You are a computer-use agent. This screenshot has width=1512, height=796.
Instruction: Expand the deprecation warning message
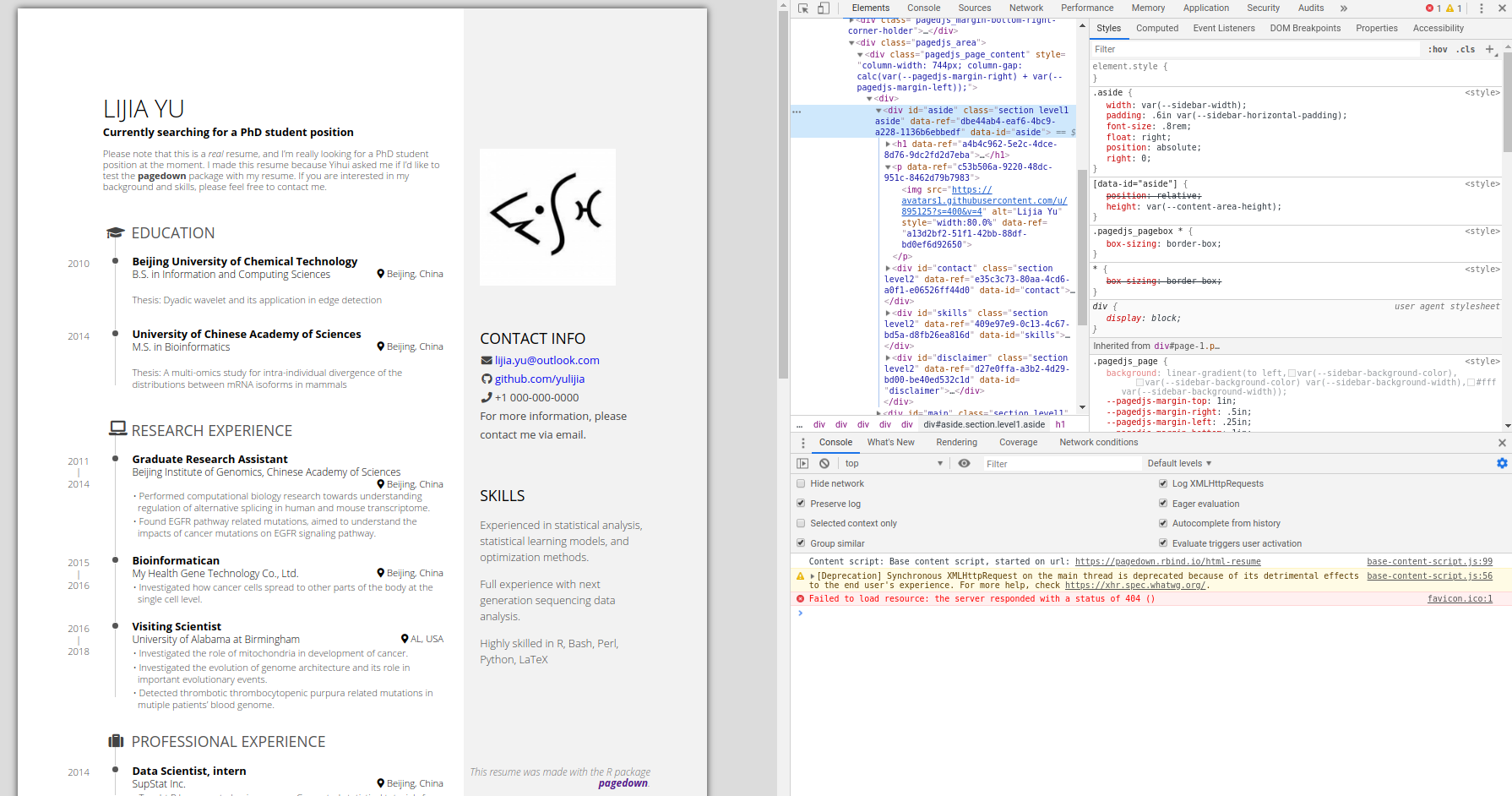pyautogui.click(x=813, y=576)
